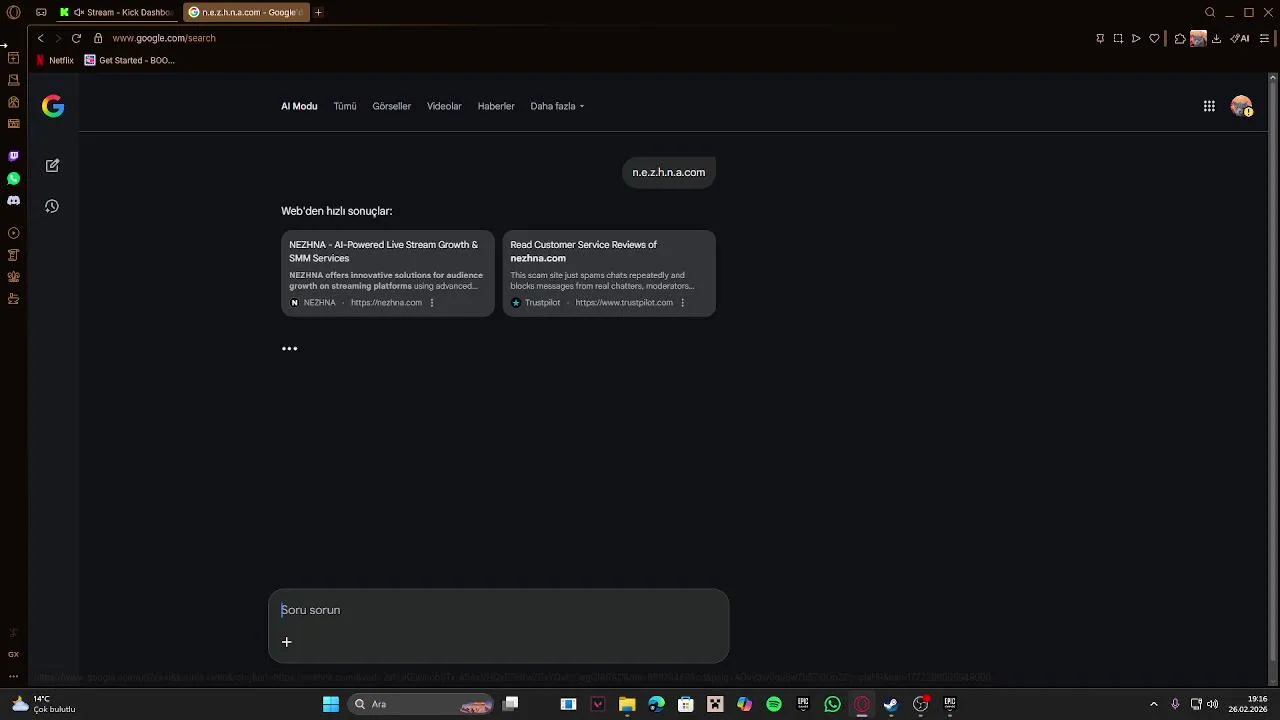Start a new AI Mode chat with the pencil icon
This screenshot has height=720, width=1280.
[52, 165]
